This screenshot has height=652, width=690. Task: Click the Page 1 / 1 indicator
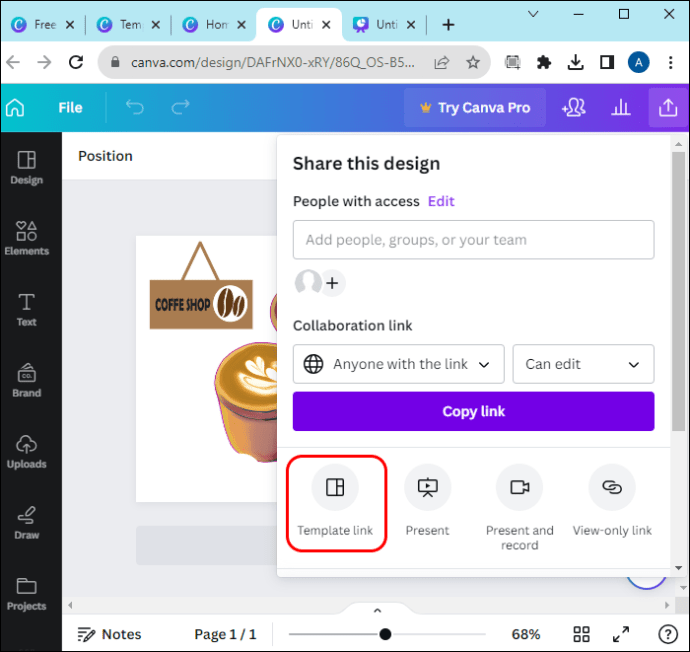(225, 634)
